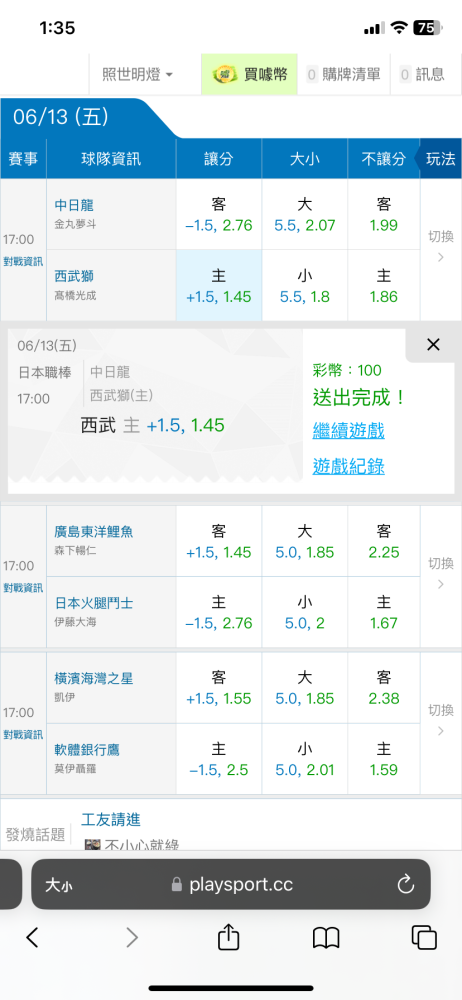
Task: Open the 訊息 messages tab
Action: pyautogui.click(x=422, y=75)
